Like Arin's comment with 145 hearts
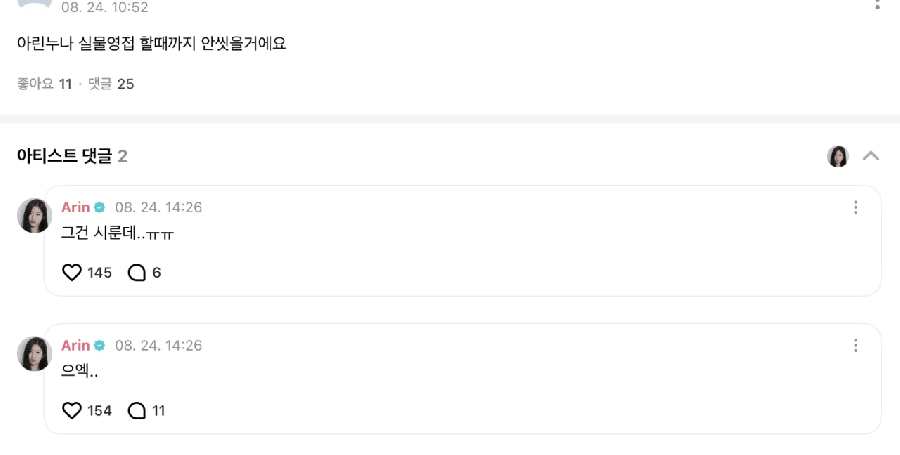This screenshot has height=455, width=900. click(72, 273)
